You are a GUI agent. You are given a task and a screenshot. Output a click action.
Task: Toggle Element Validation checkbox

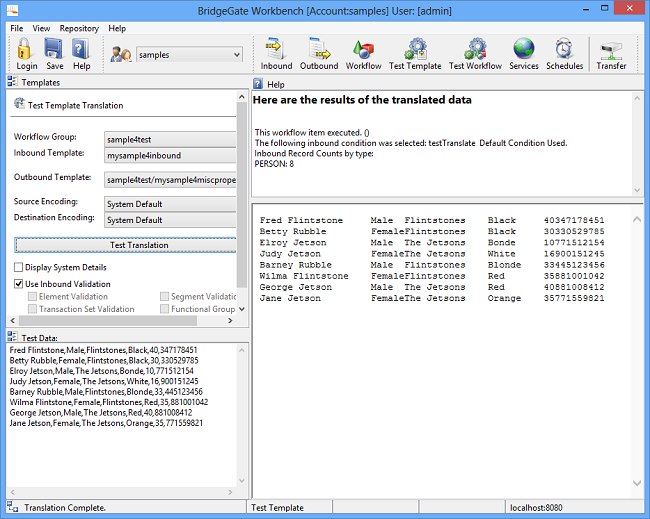[32, 296]
